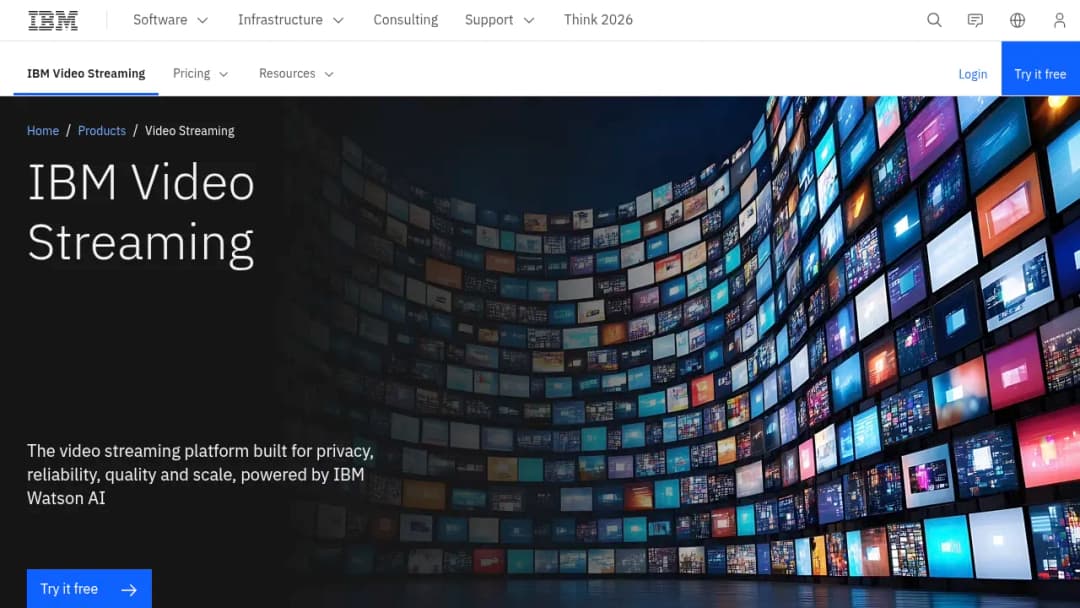Image resolution: width=1080 pixels, height=608 pixels.
Task: Click arrow icon in hero Try it free button
Action: tap(129, 589)
